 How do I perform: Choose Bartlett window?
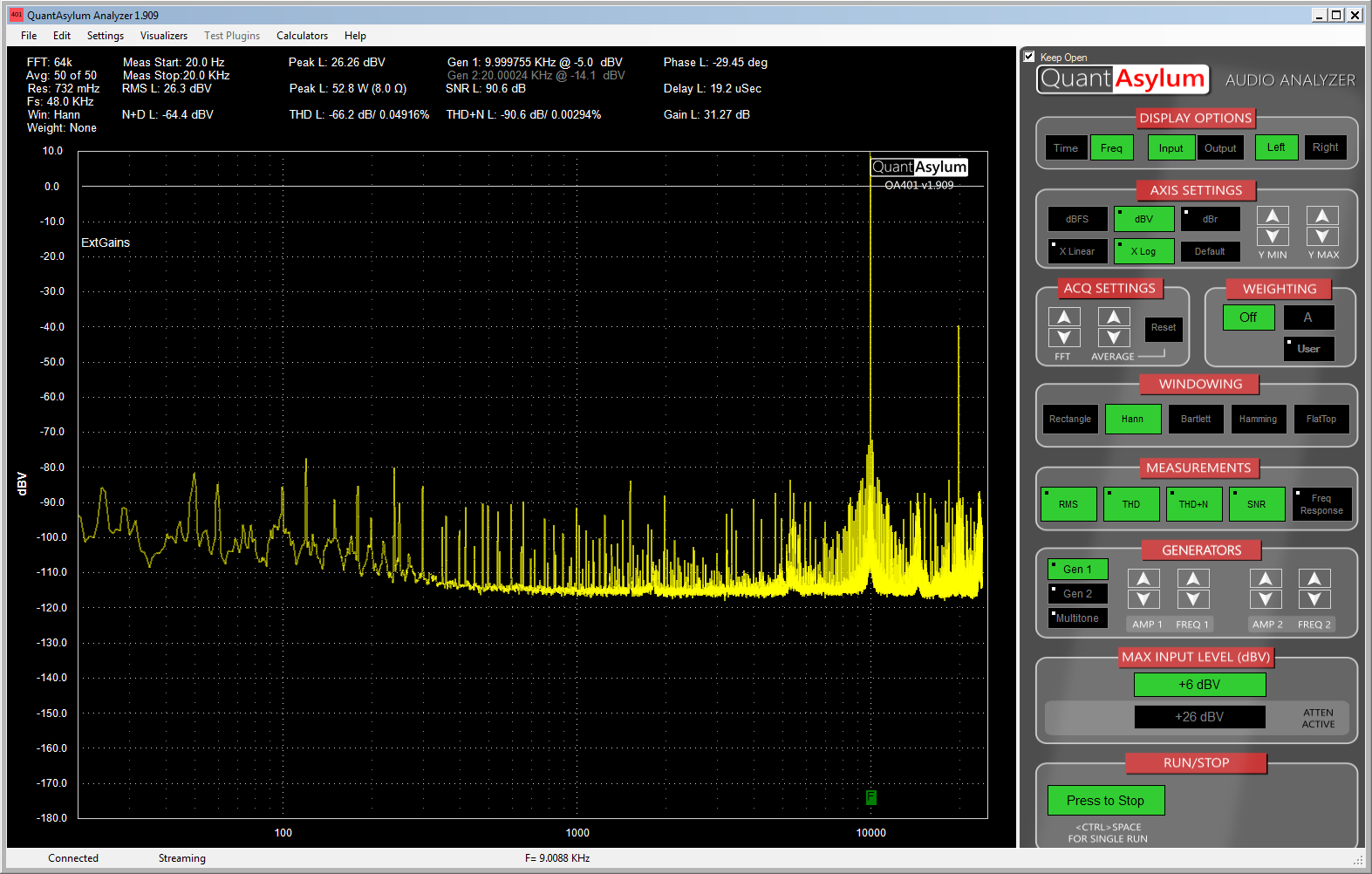1196,420
